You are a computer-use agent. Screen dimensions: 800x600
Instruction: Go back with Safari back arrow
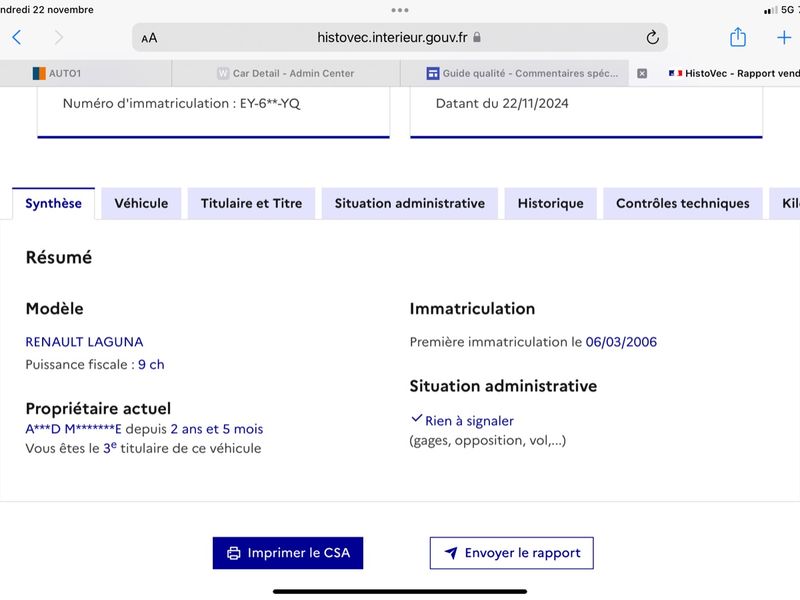click(x=17, y=37)
